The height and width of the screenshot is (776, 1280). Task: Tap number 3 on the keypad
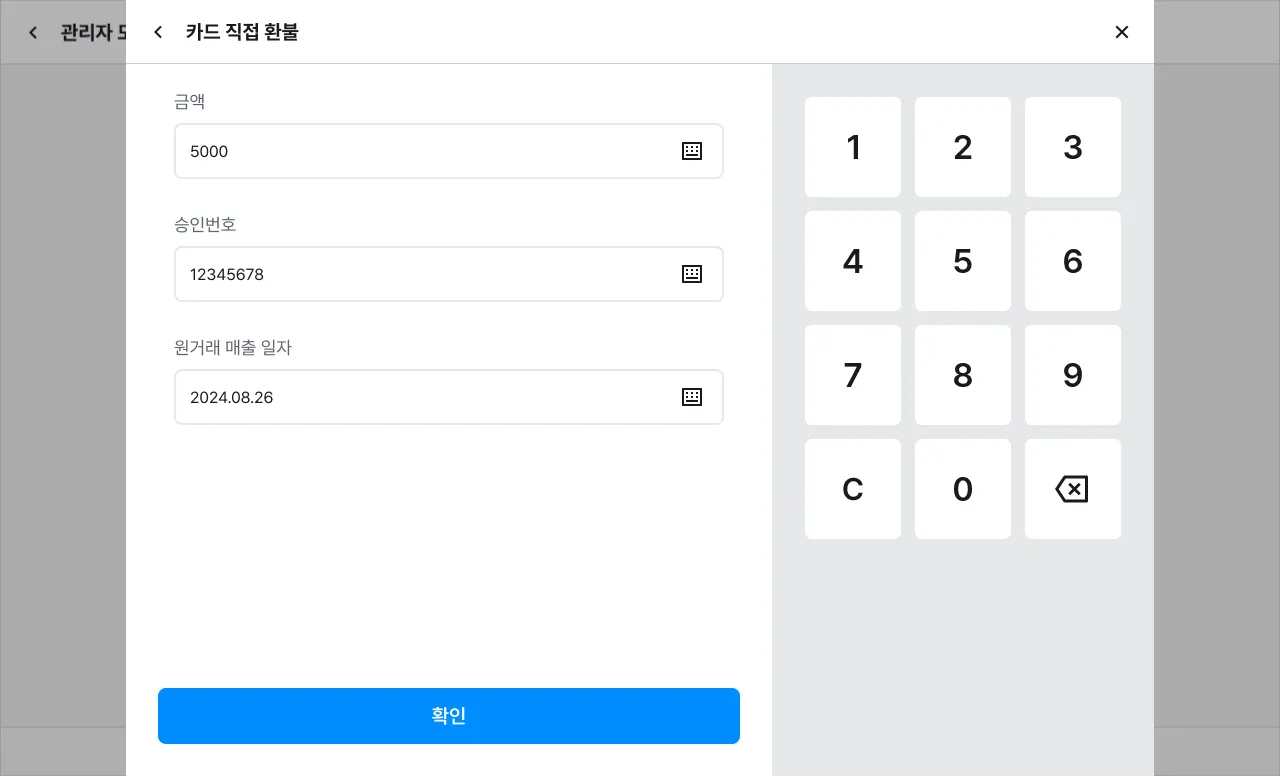click(1073, 147)
